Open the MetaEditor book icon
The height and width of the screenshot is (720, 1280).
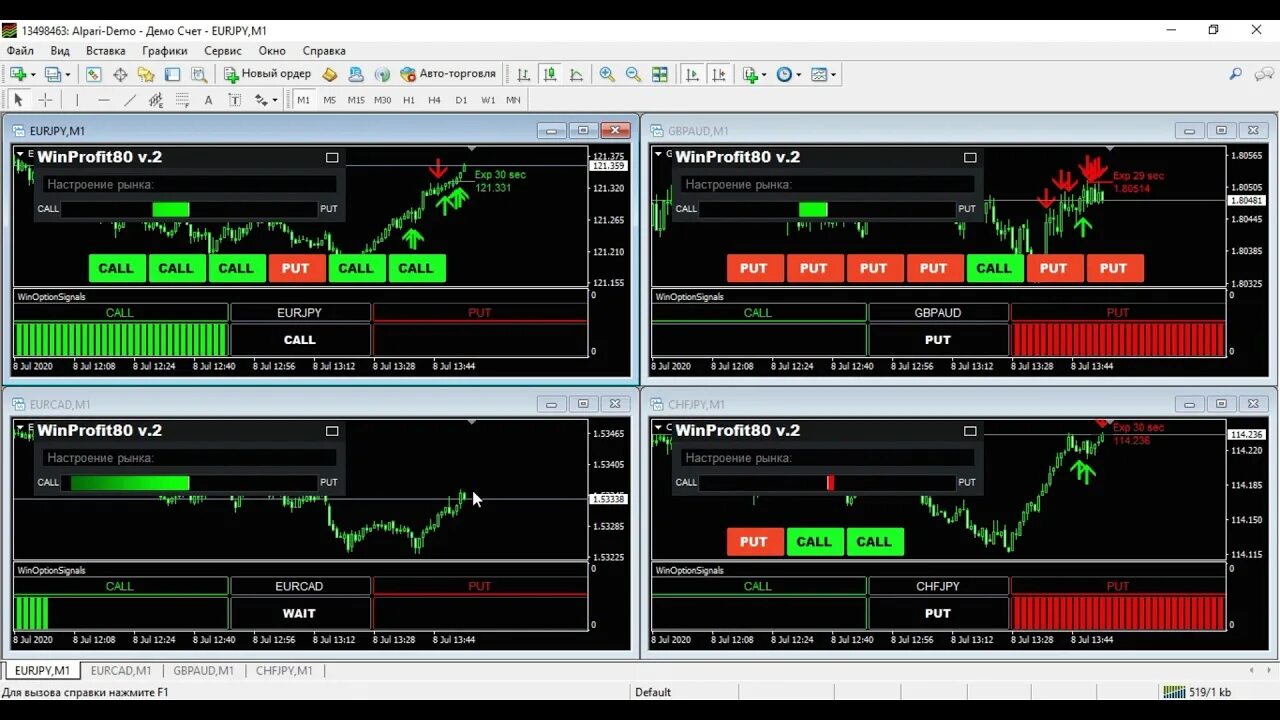(x=329, y=74)
